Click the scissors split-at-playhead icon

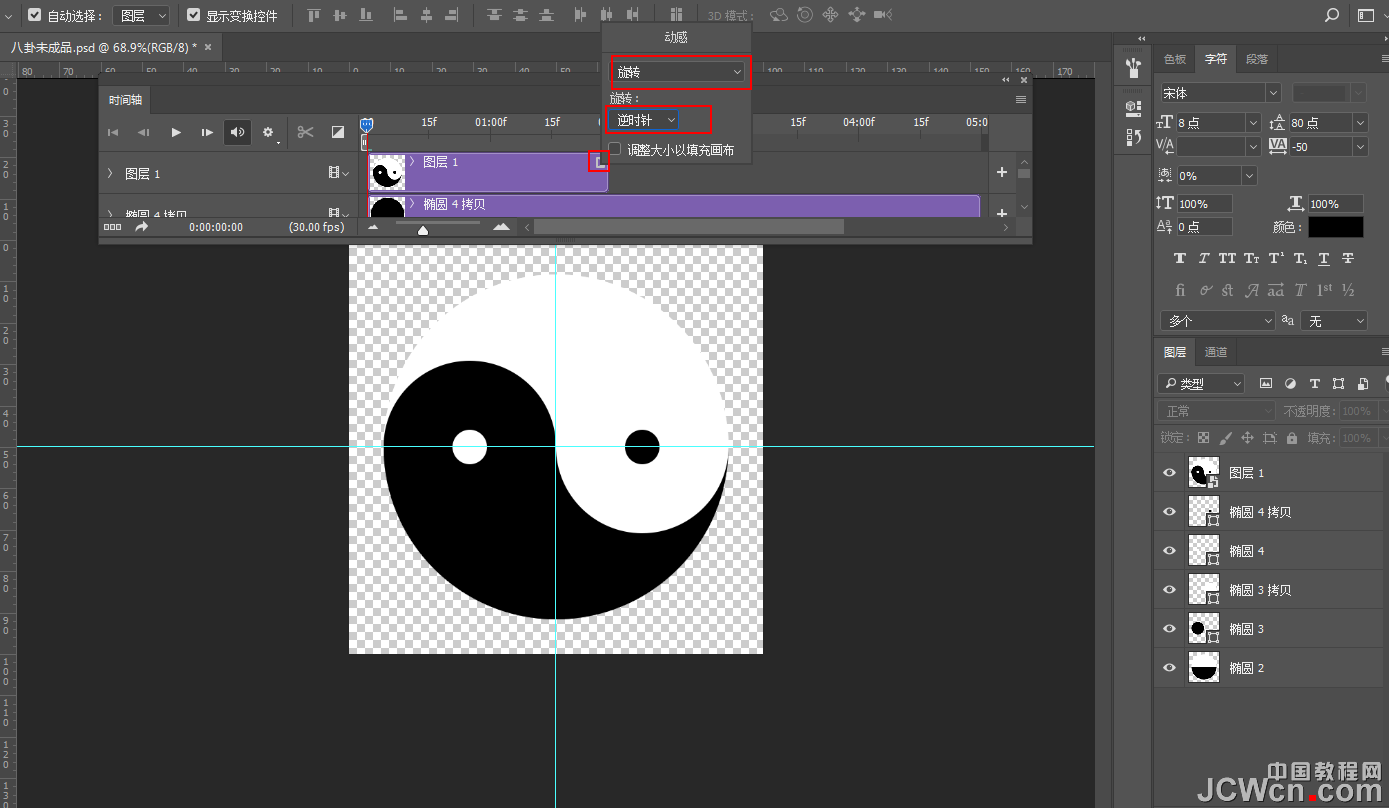(306, 132)
